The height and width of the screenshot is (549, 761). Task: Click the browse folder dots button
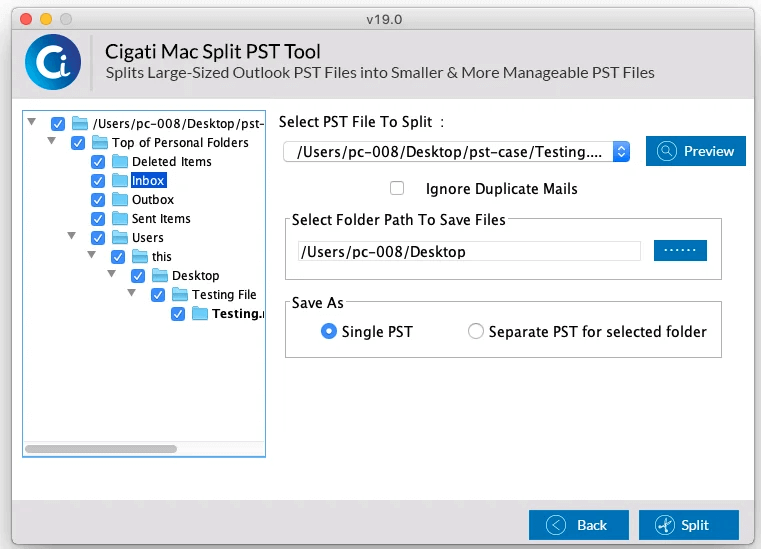coord(680,250)
